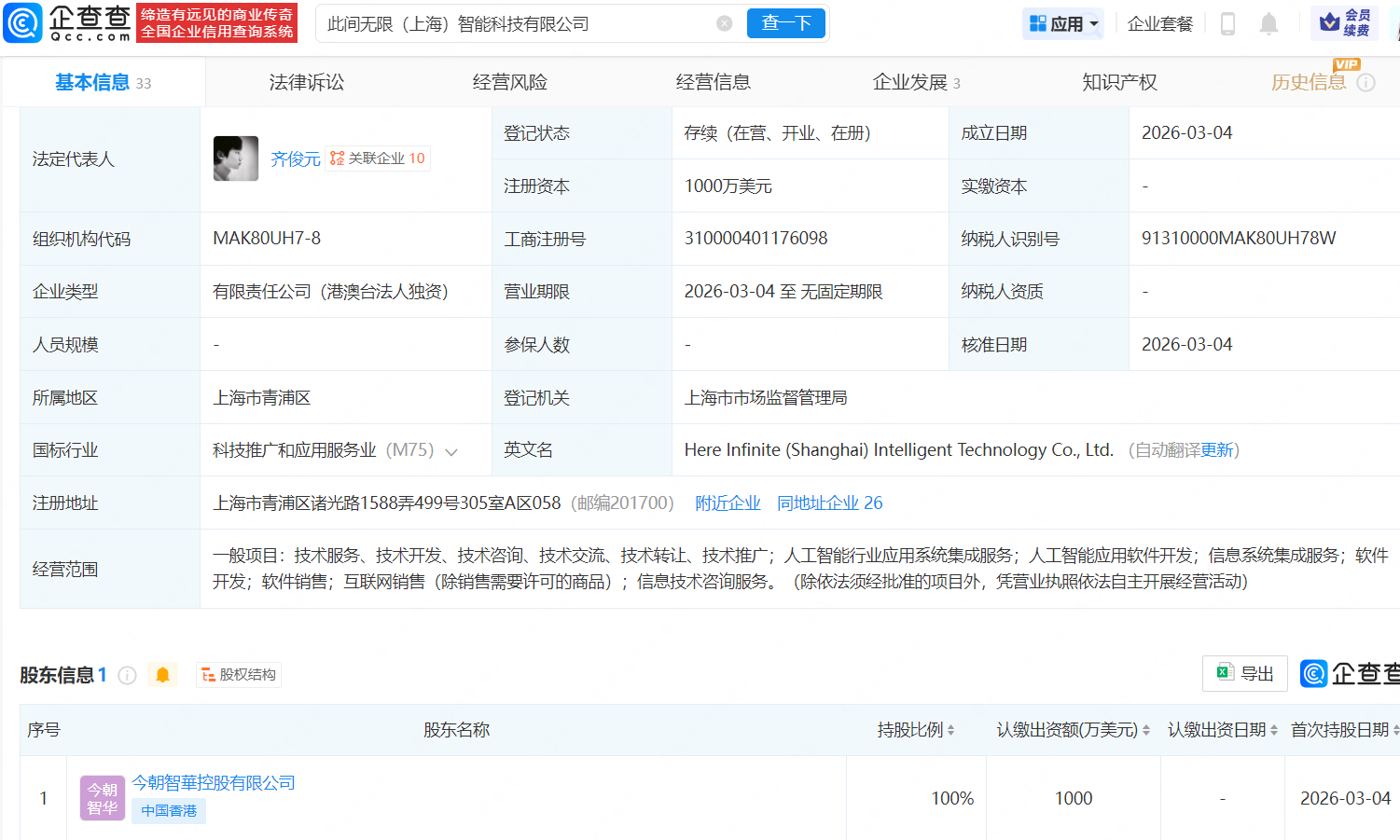
Task: Expand the 国标行业 industry chevron
Action: pos(451,450)
